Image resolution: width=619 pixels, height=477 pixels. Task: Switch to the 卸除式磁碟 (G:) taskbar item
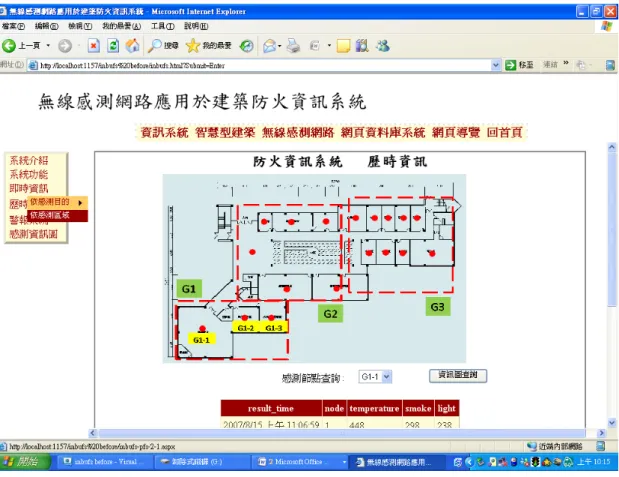[x=203, y=462]
